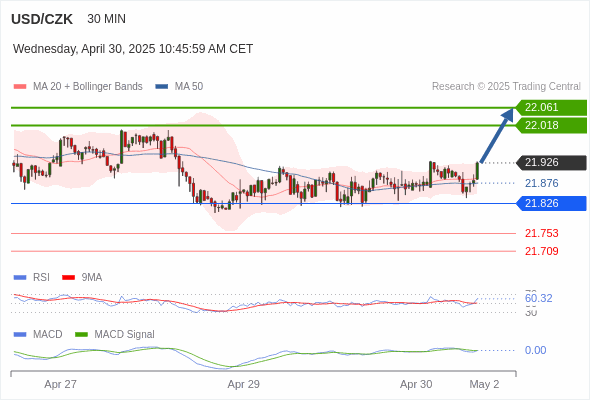Viewport: 590px width, 400px height.
Task: Click the MA 20 + Bollinger Bands legend swatch
Action: pos(20,87)
